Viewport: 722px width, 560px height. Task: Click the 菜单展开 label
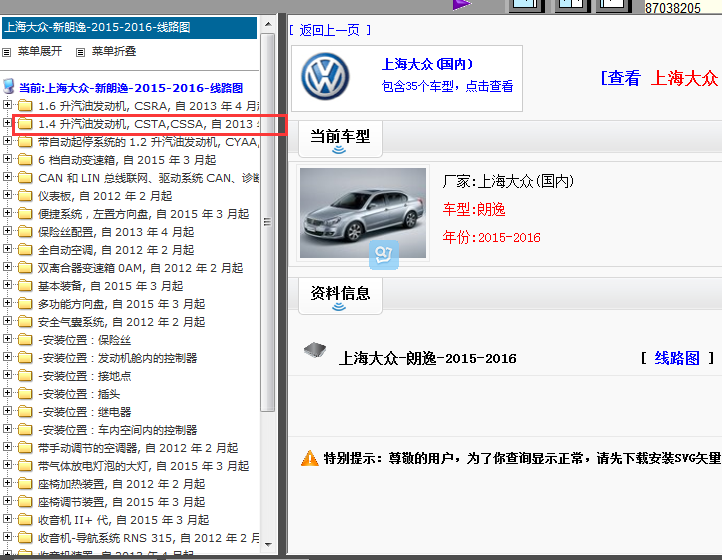tap(40, 51)
